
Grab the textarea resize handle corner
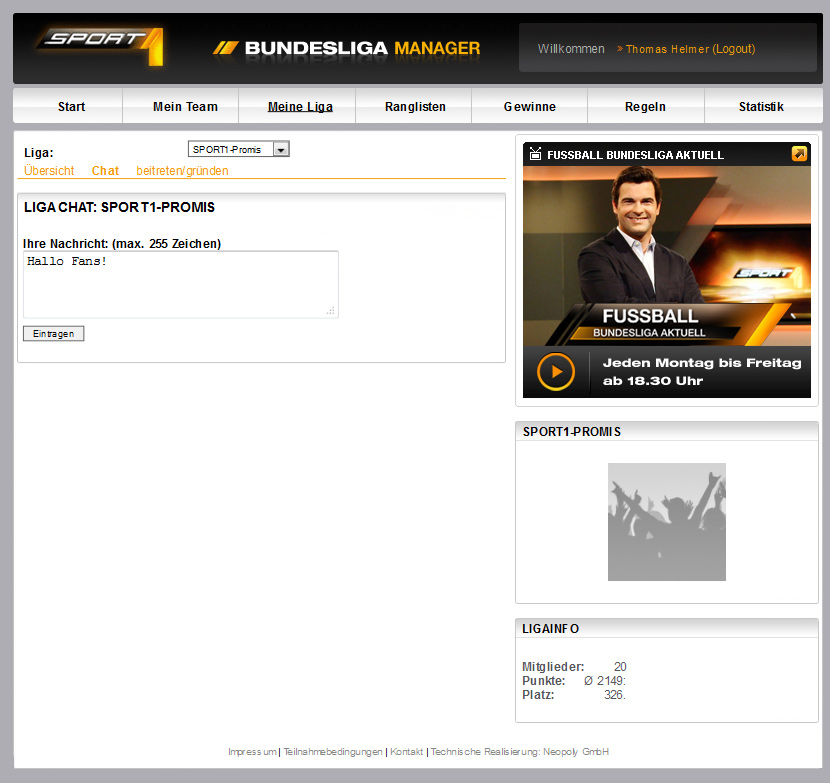pos(331,311)
